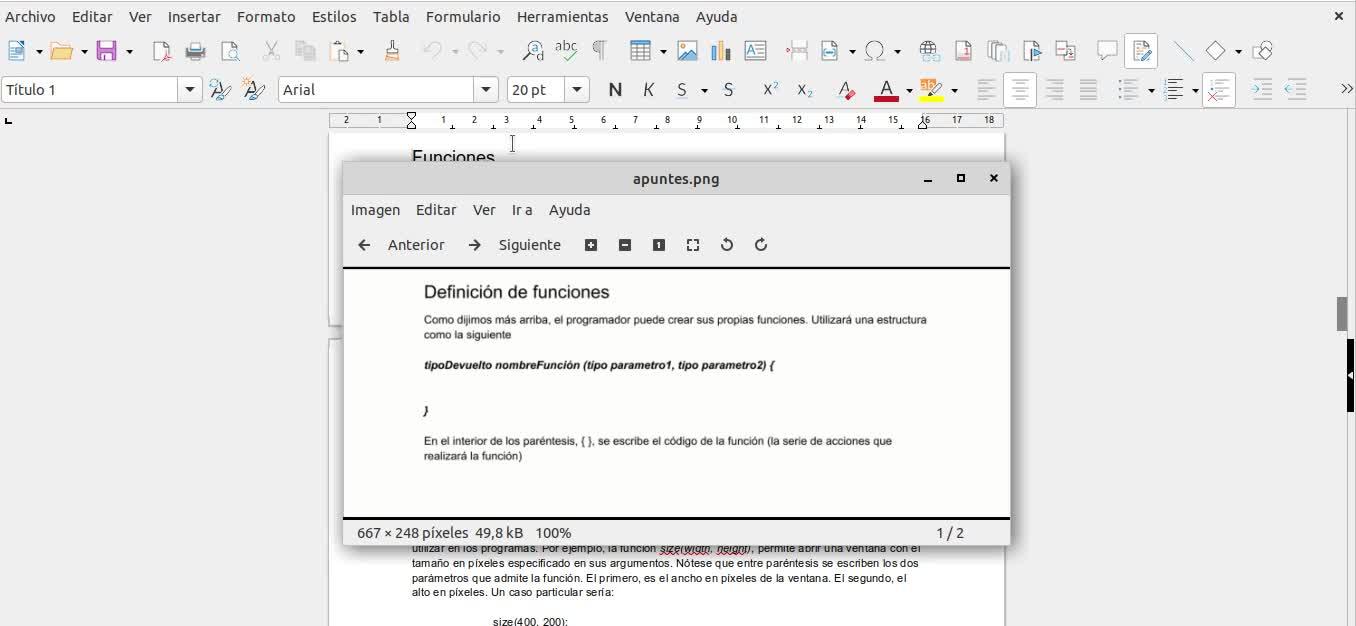The height and width of the screenshot is (626, 1356).
Task: Click the fit-to-window zoom icon in viewer
Action: (693, 245)
